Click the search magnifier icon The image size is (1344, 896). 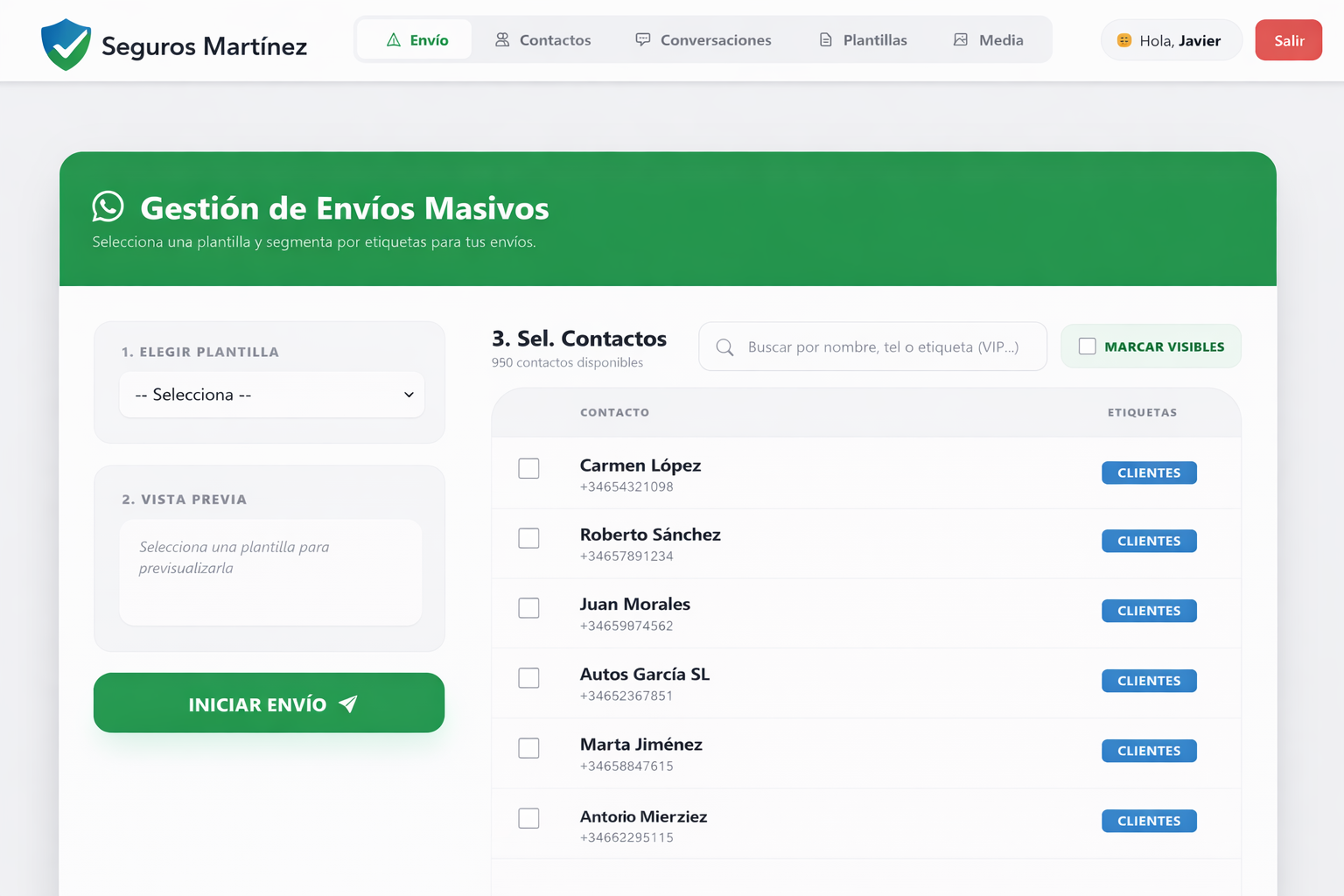tap(724, 346)
